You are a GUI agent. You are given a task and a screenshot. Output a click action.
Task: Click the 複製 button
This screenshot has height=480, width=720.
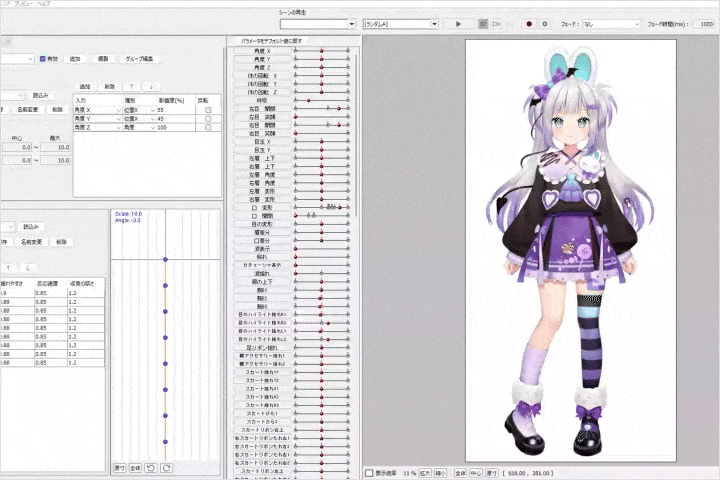(103, 59)
